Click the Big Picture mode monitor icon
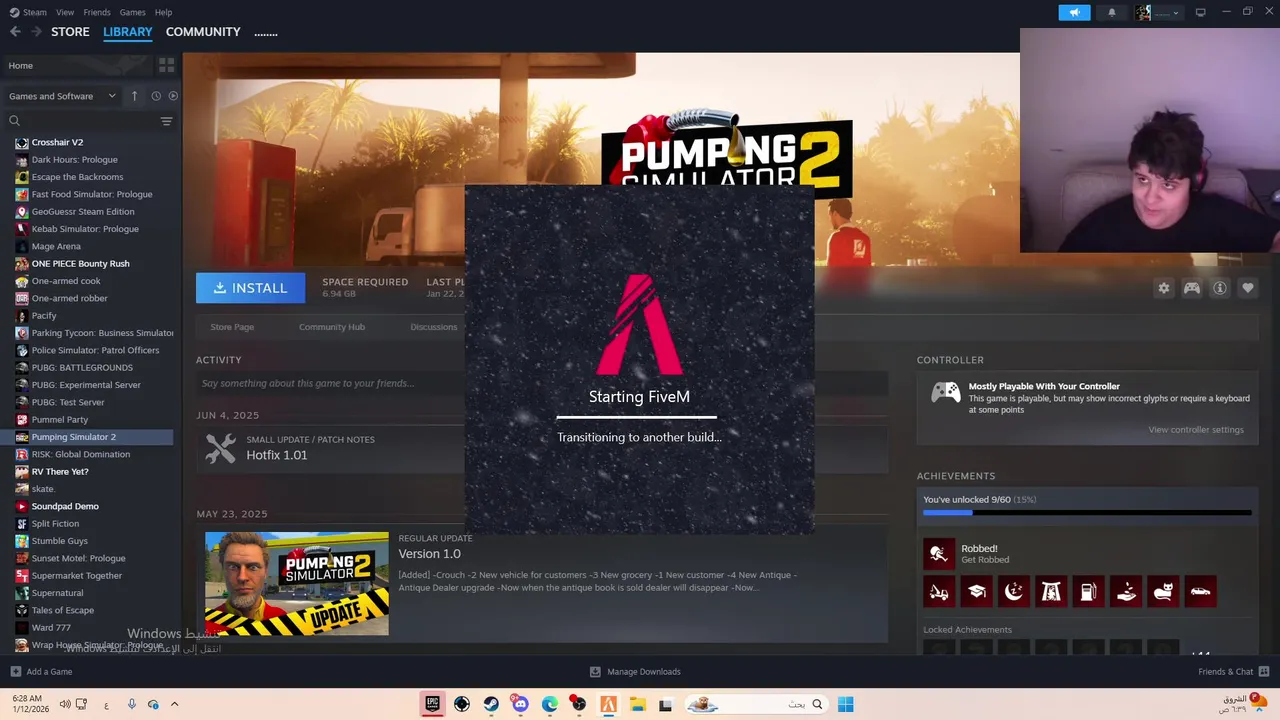 coord(1201,12)
